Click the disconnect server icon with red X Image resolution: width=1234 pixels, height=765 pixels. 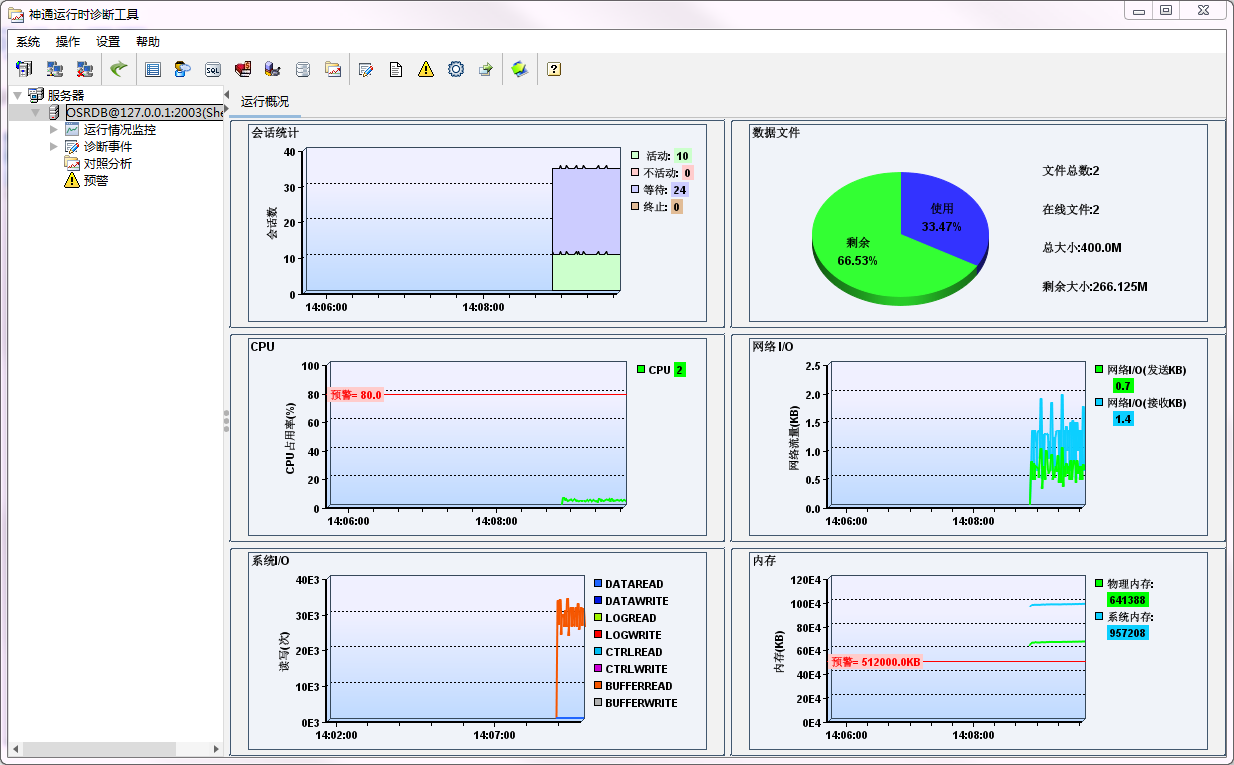[x=85, y=69]
